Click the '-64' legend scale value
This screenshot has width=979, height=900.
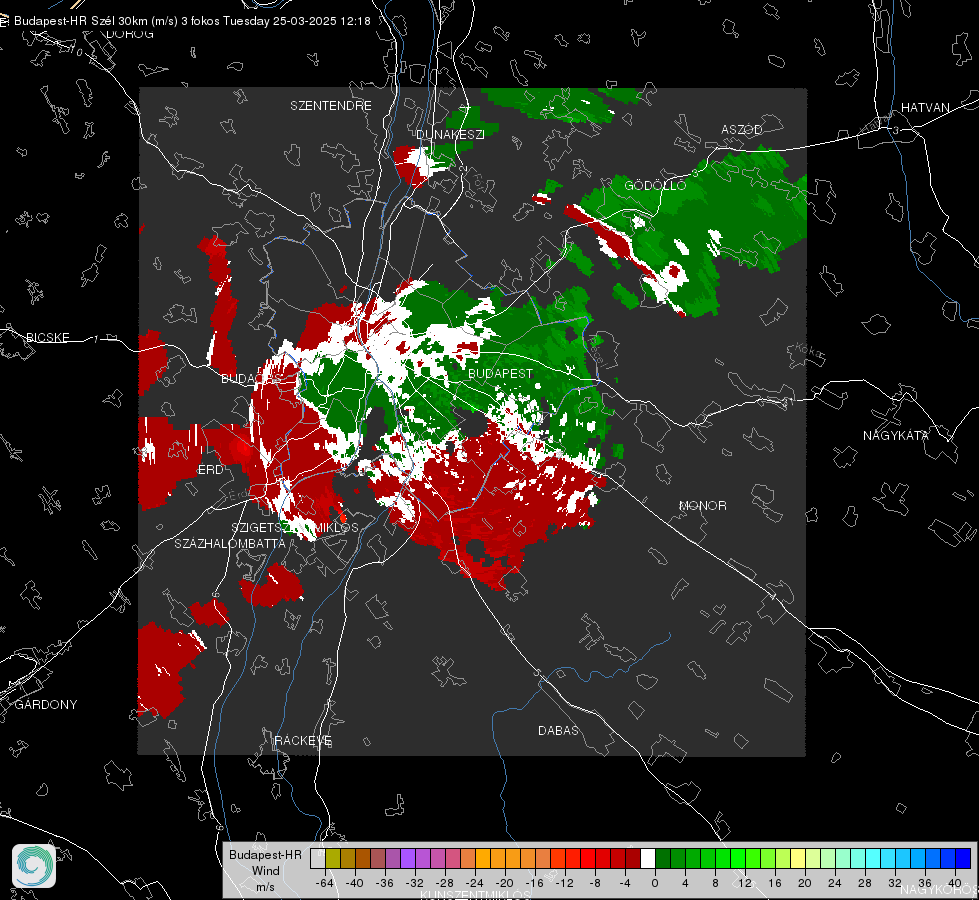[325, 883]
